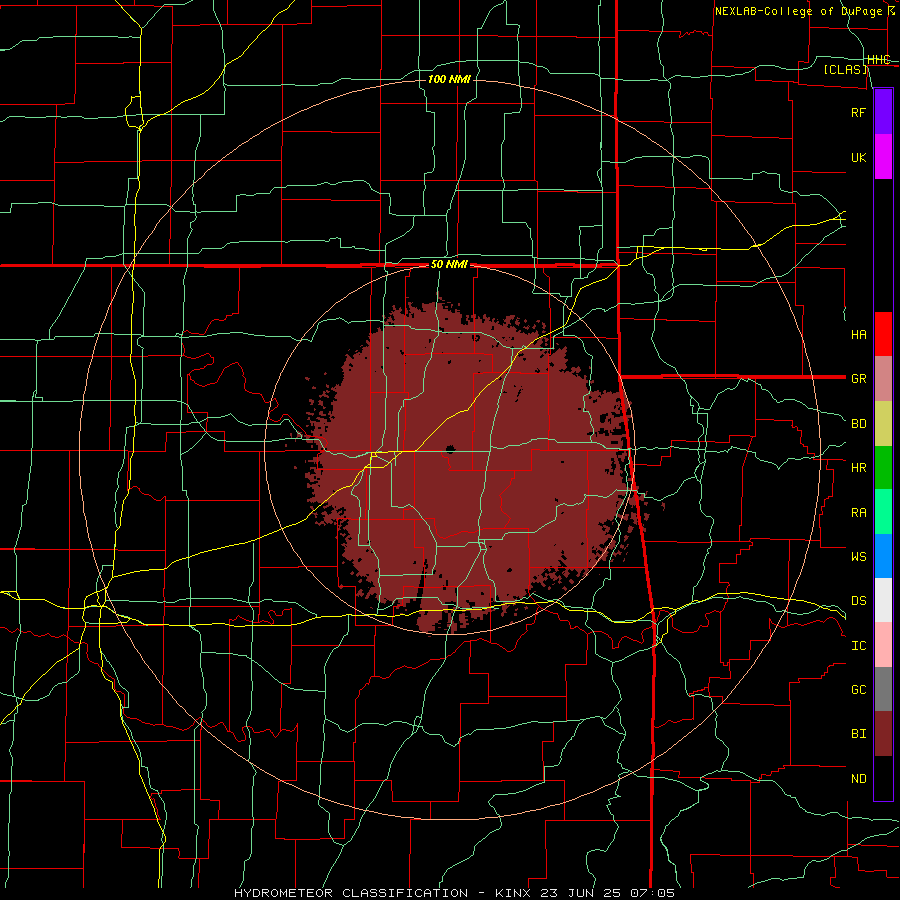Click the "50 NMI" range ring label
The width and height of the screenshot is (900, 900).
tap(449, 264)
